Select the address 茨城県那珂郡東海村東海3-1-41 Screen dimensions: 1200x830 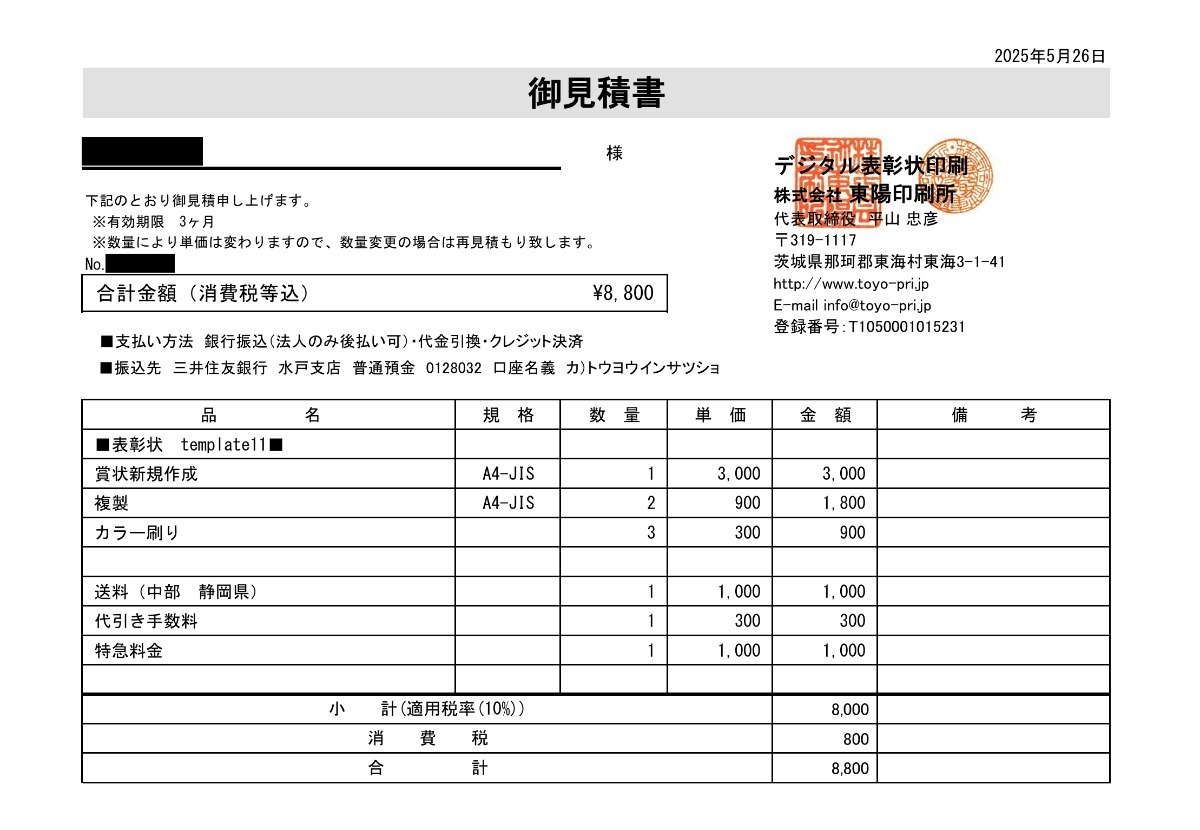(x=889, y=262)
